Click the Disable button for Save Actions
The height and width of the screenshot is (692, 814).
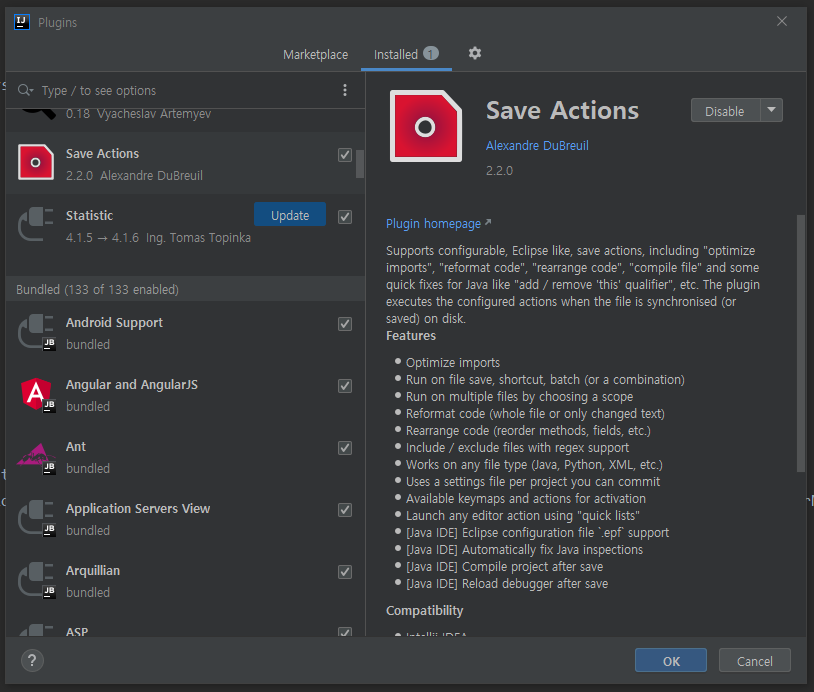[725, 111]
